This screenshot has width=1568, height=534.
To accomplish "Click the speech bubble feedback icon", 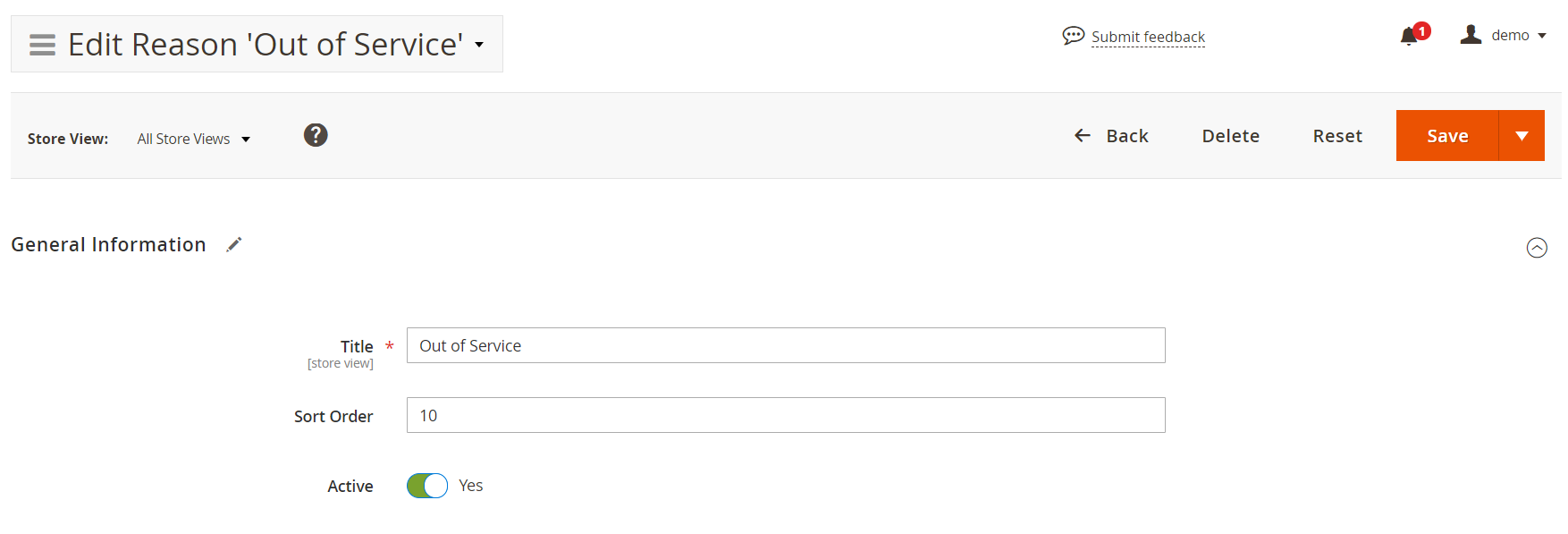I will click(x=1073, y=36).
